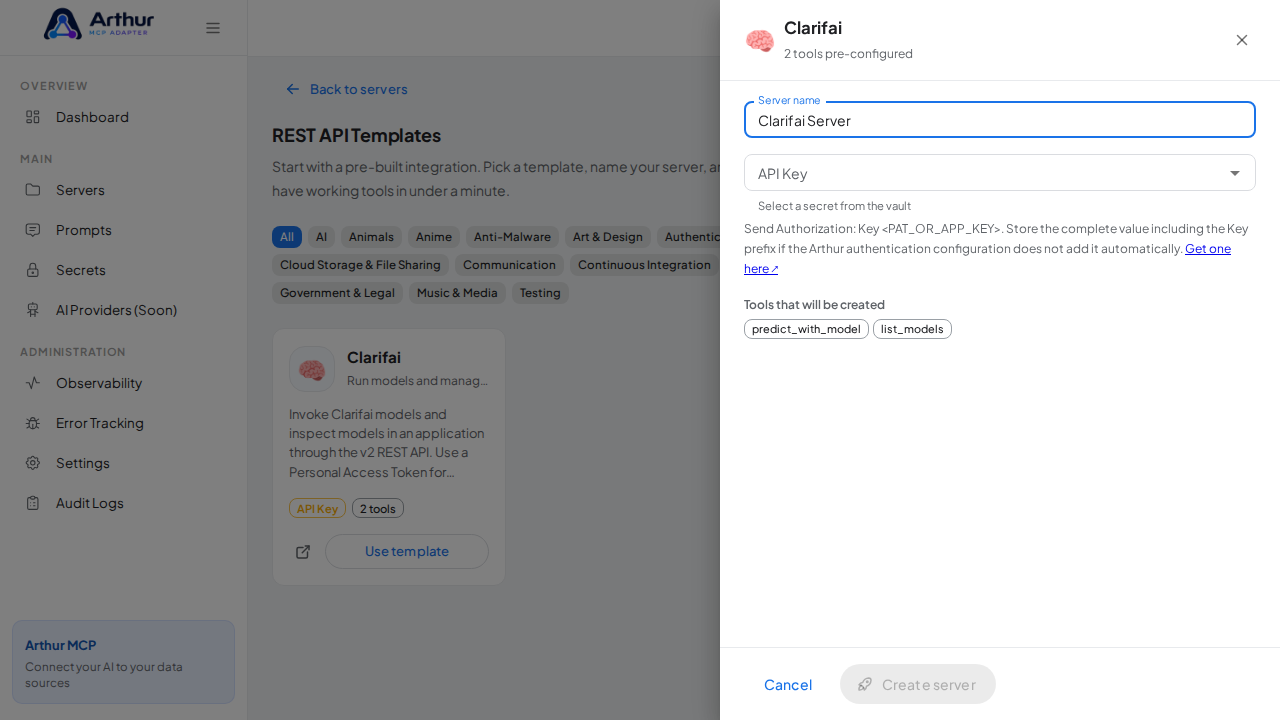Click the predict_with_model tool chip
Screen dimensions: 1280x720
tap(806, 329)
